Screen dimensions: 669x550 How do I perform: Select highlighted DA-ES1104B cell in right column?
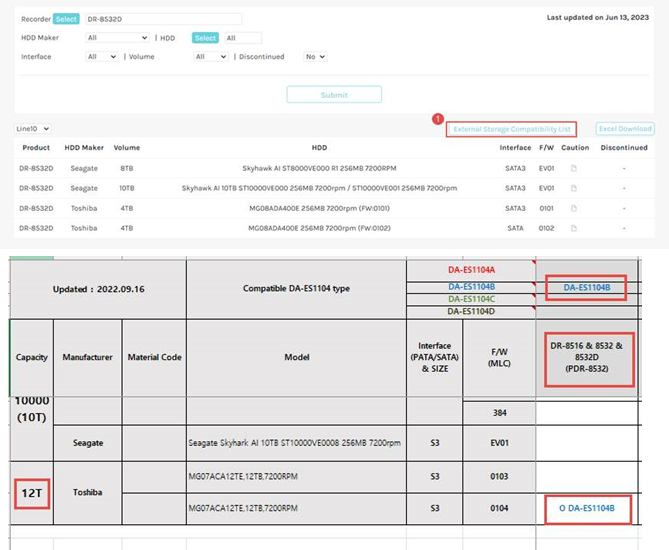click(x=586, y=288)
